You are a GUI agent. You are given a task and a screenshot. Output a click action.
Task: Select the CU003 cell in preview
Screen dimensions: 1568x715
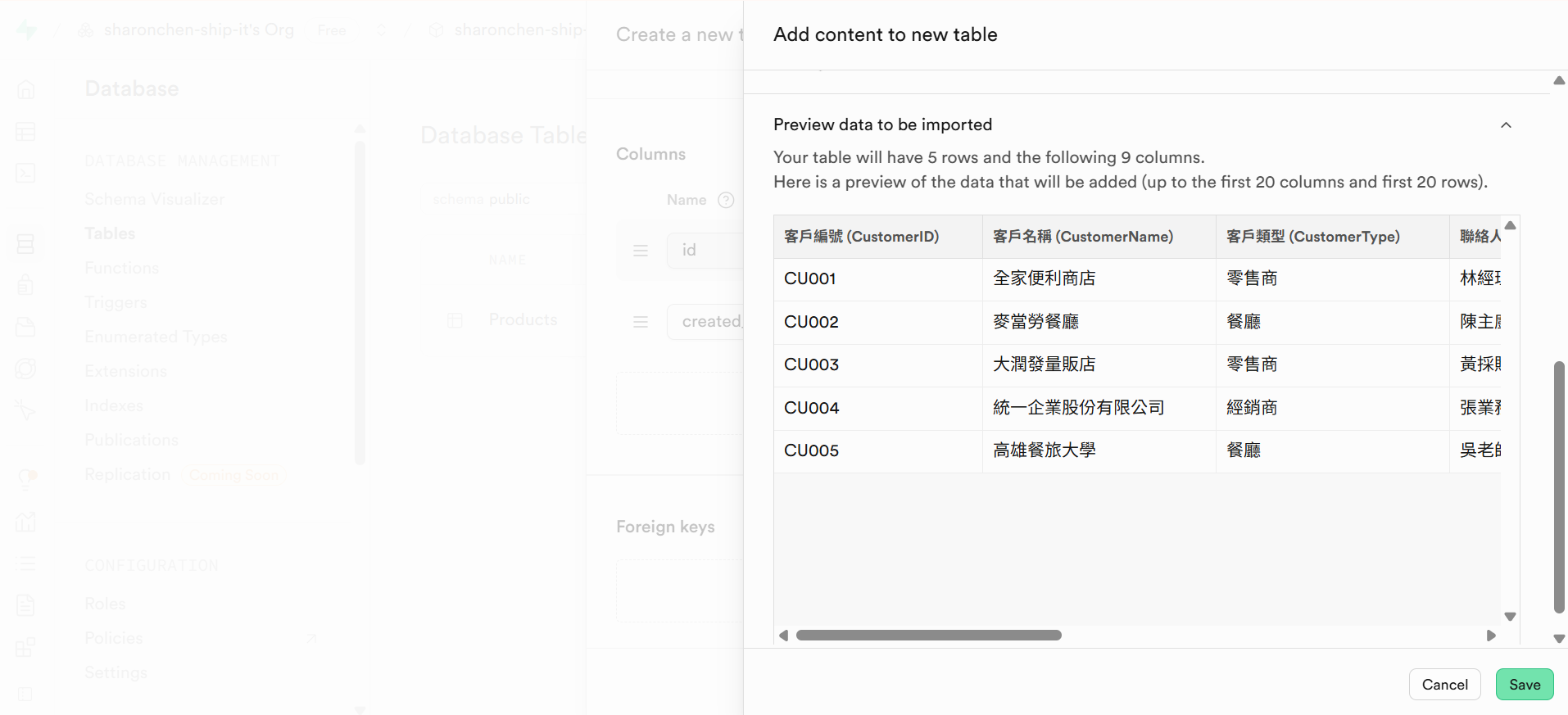pyautogui.click(x=811, y=364)
